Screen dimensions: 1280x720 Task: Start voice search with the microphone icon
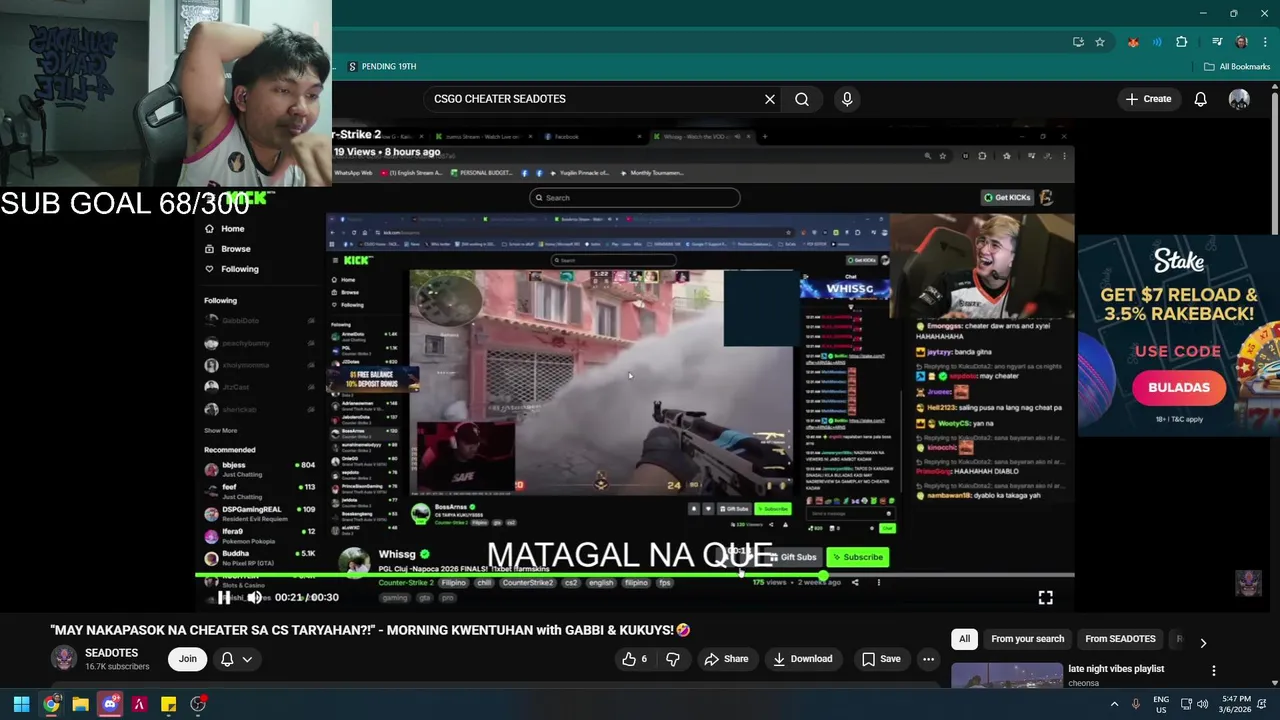(x=847, y=99)
